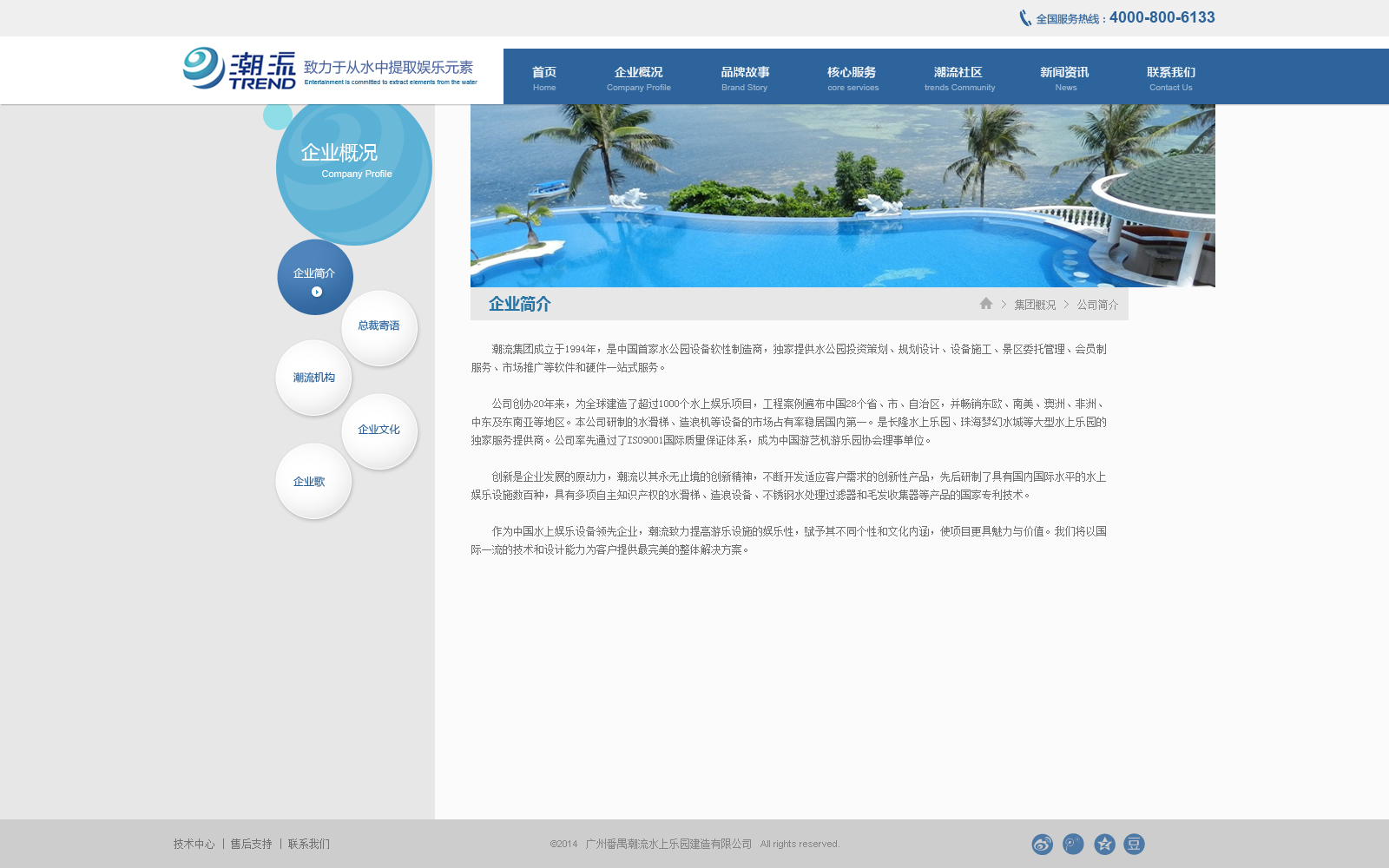This screenshot has height=868, width=1389.
Task: Click the Trend logo in header
Action: [240, 69]
